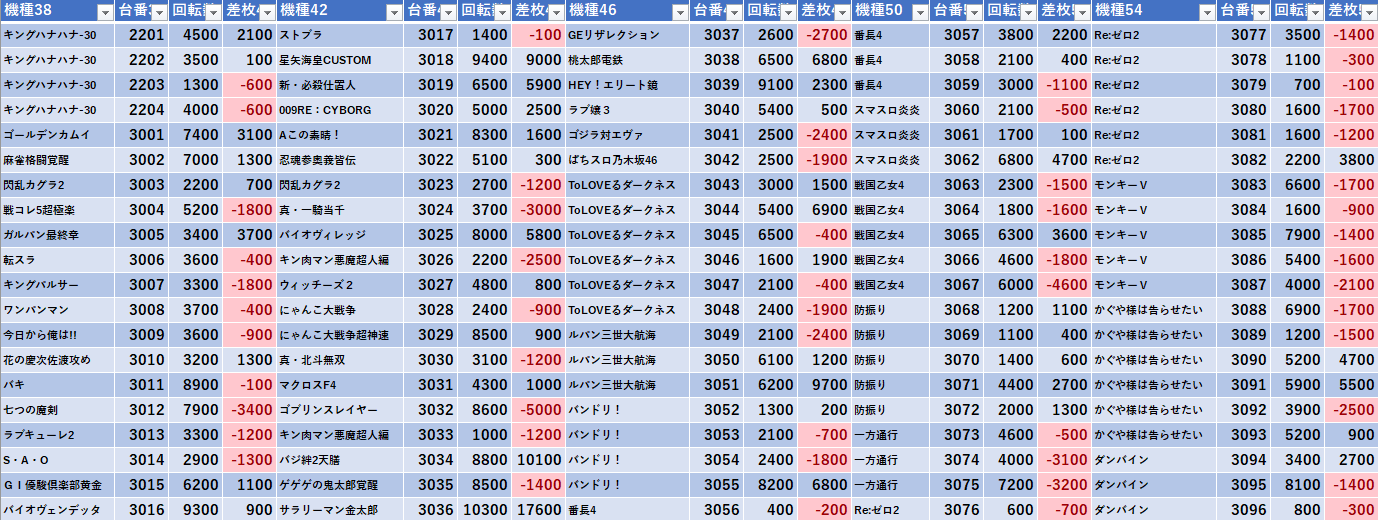
Task: Select the -5000 differential cell
Action: pyautogui.click(x=538, y=409)
